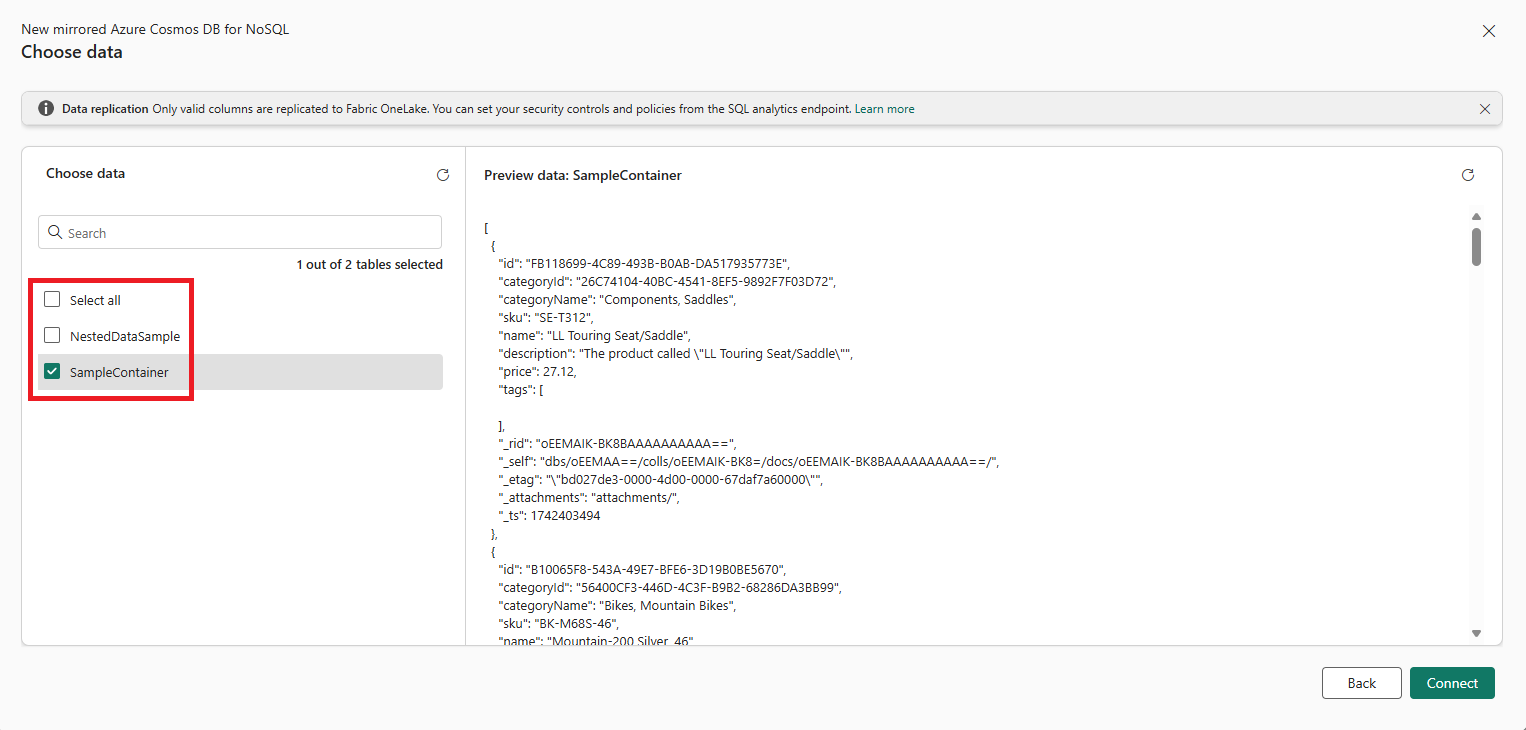Select the SampleContainer table name
Image resolution: width=1526 pixels, height=730 pixels.
(x=119, y=373)
